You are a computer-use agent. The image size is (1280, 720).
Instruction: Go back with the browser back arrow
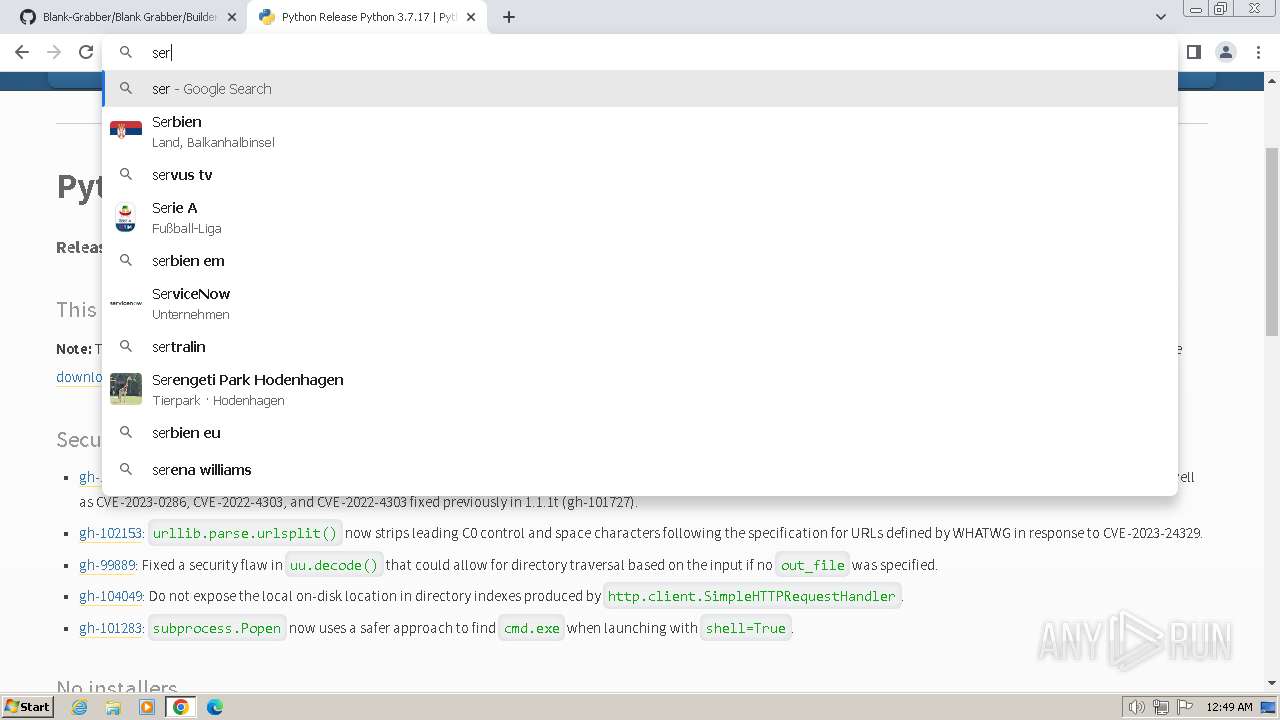22,52
